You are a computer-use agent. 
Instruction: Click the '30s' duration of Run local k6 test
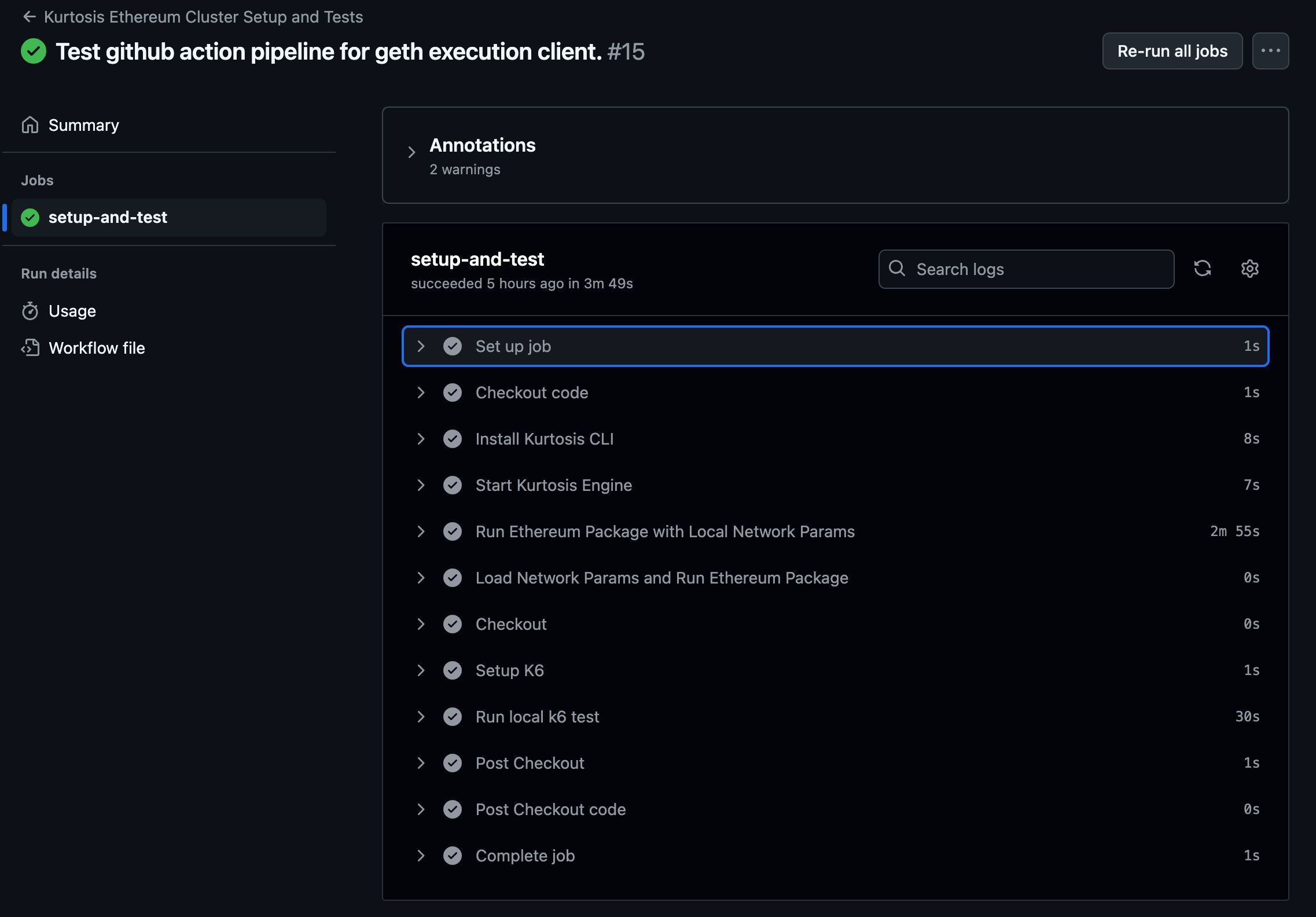[1247, 717]
